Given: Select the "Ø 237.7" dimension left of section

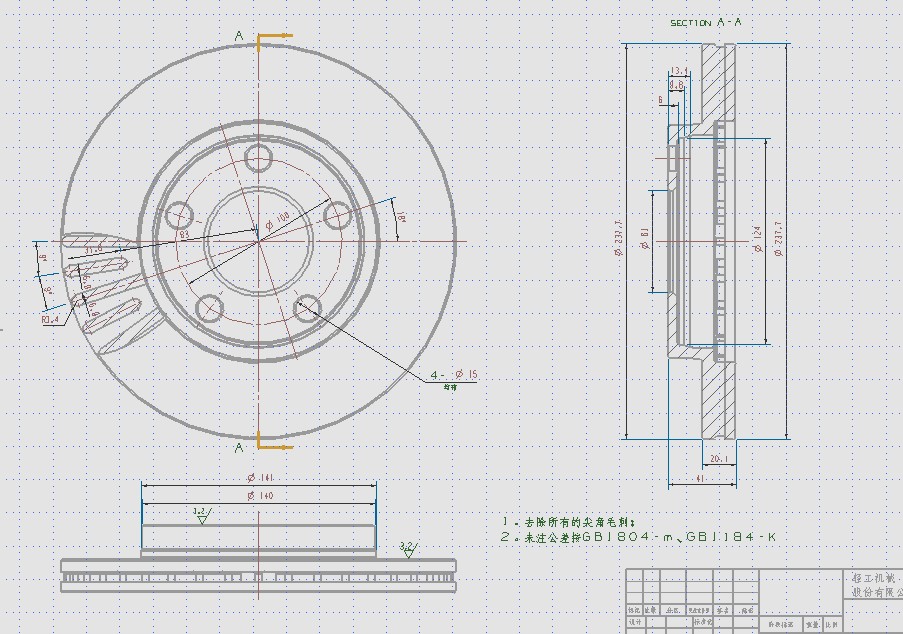Looking at the screenshot, I should pyautogui.click(x=619, y=237).
